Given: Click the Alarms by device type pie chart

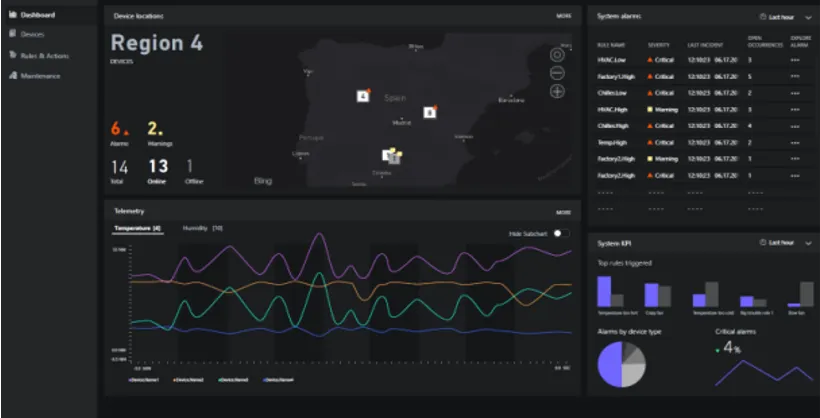Looking at the screenshot, I should tap(622, 363).
